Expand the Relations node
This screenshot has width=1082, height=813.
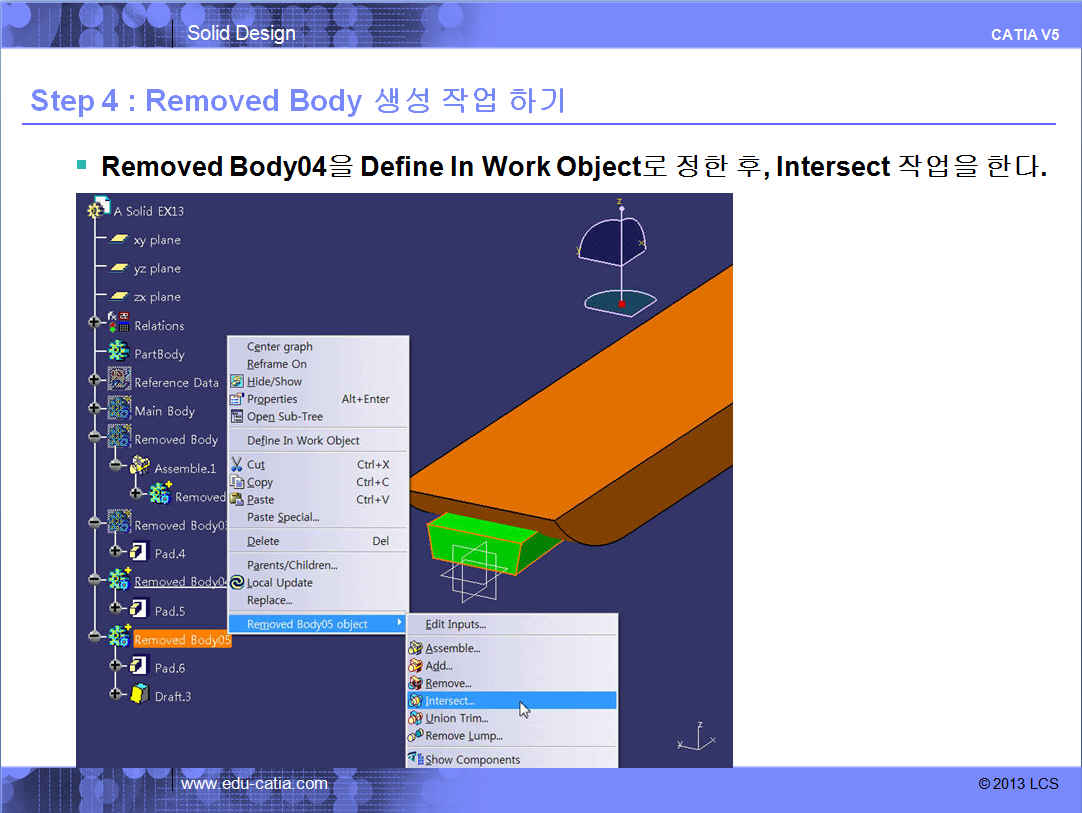[95, 322]
